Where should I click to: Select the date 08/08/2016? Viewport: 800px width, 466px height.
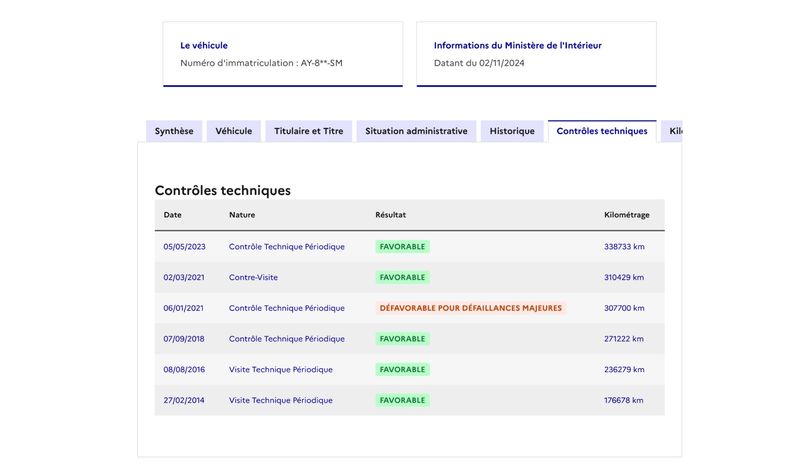click(x=184, y=370)
